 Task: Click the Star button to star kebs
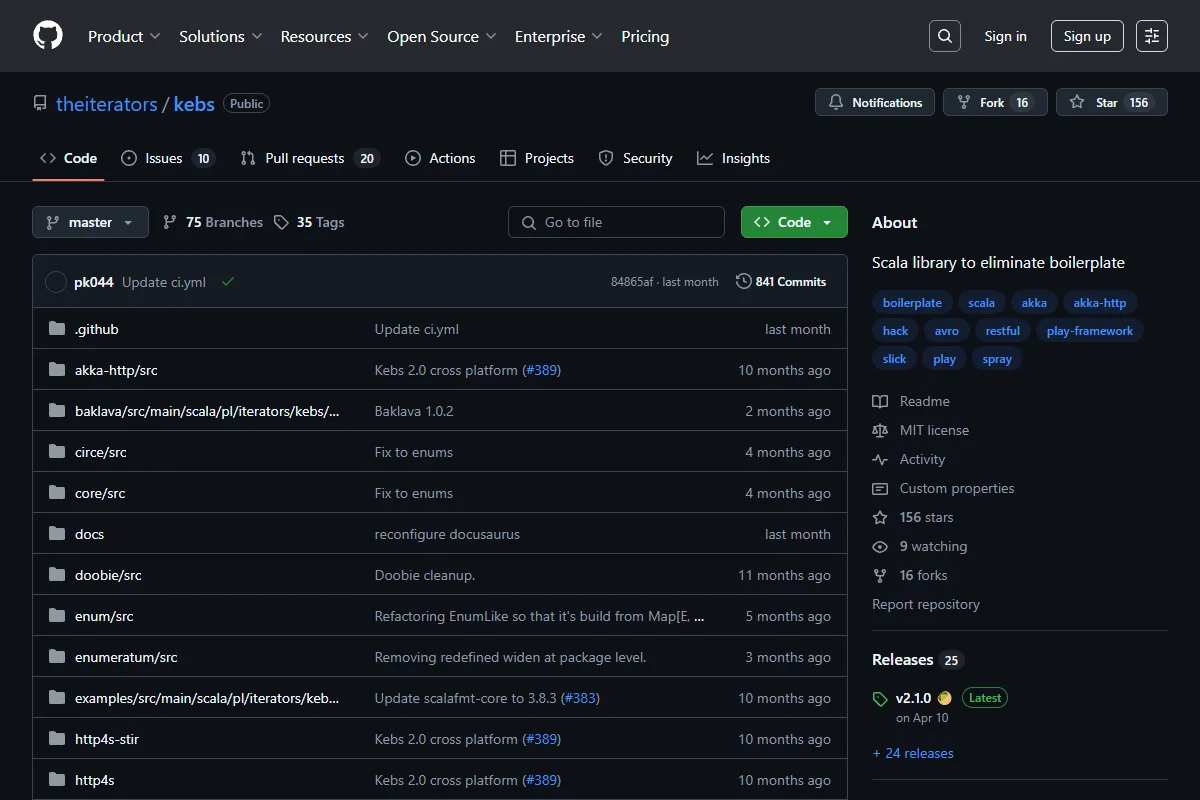(1112, 102)
